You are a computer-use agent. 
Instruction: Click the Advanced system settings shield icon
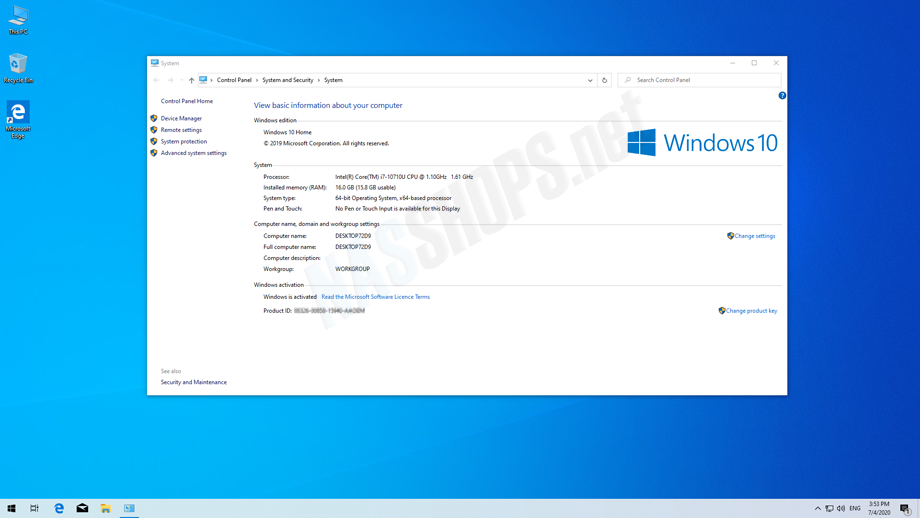tap(154, 153)
